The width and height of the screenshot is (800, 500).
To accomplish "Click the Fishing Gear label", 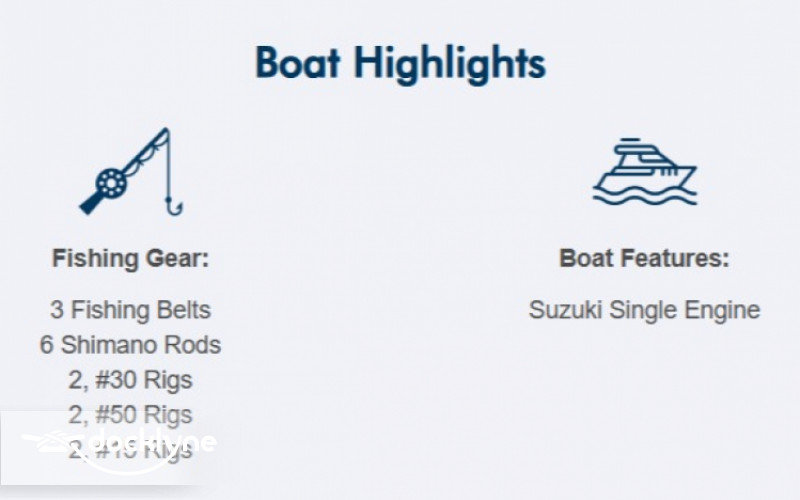I will (x=130, y=259).
